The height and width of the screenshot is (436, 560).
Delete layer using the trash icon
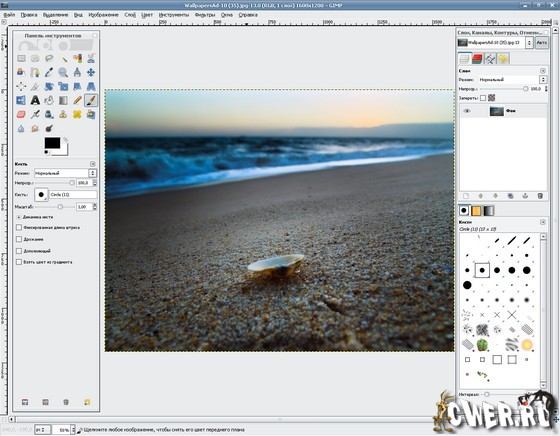[540, 196]
